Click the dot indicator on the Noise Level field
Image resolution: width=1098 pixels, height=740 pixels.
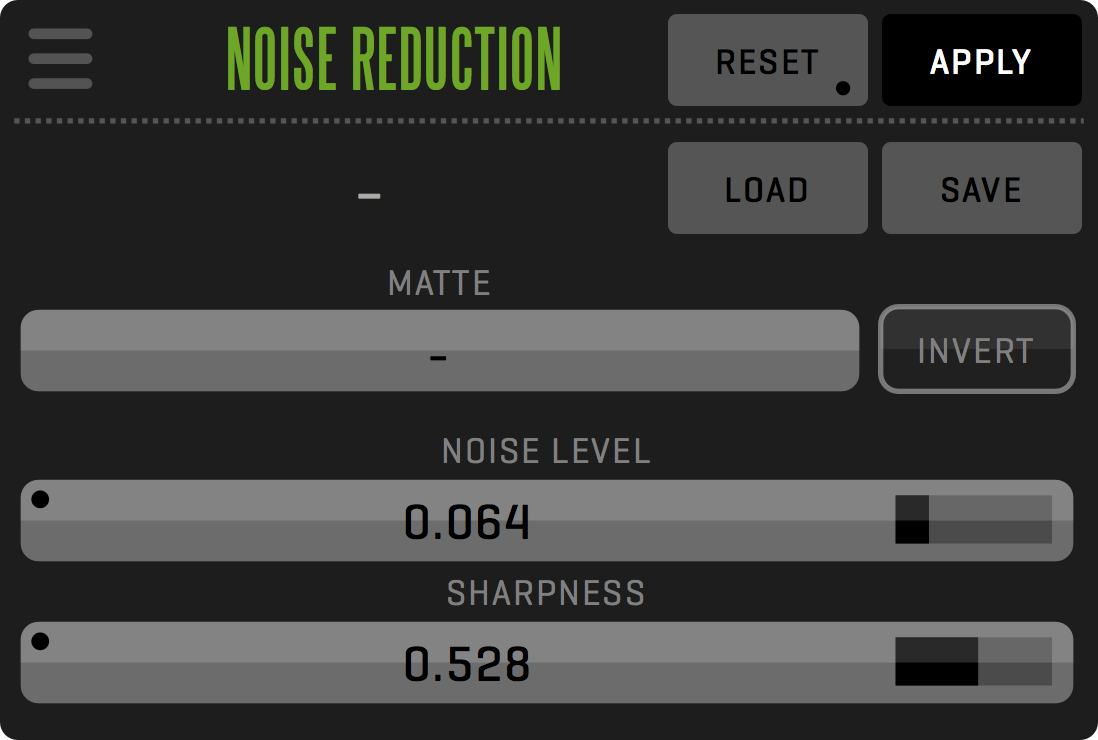click(x=40, y=500)
